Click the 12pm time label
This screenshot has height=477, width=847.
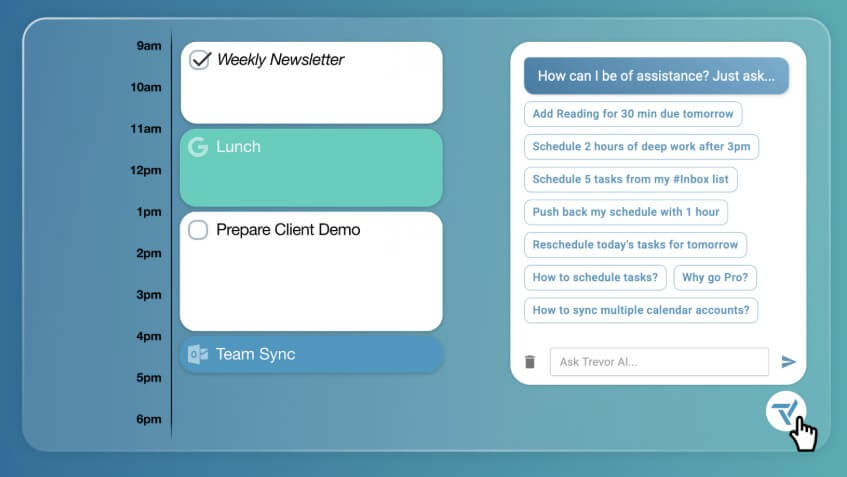(x=146, y=170)
